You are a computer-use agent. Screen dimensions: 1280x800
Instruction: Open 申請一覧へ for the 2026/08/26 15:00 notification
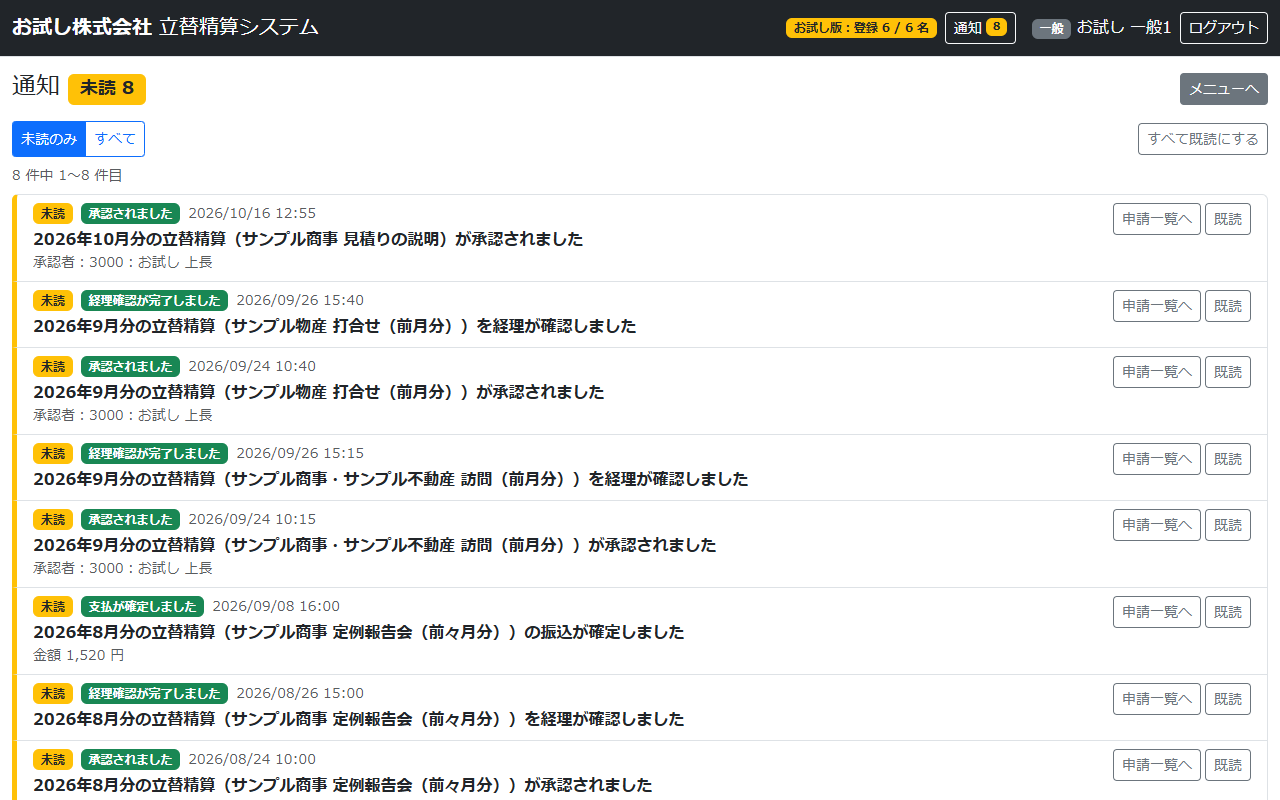point(1157,699)
